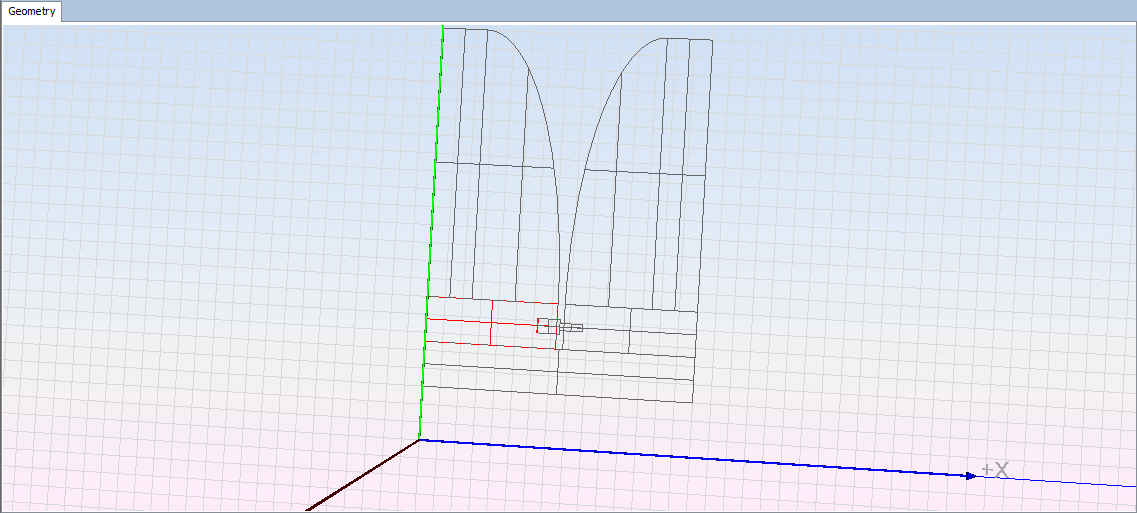
Task: Click the +X axis label
Action: click(995, 469)
